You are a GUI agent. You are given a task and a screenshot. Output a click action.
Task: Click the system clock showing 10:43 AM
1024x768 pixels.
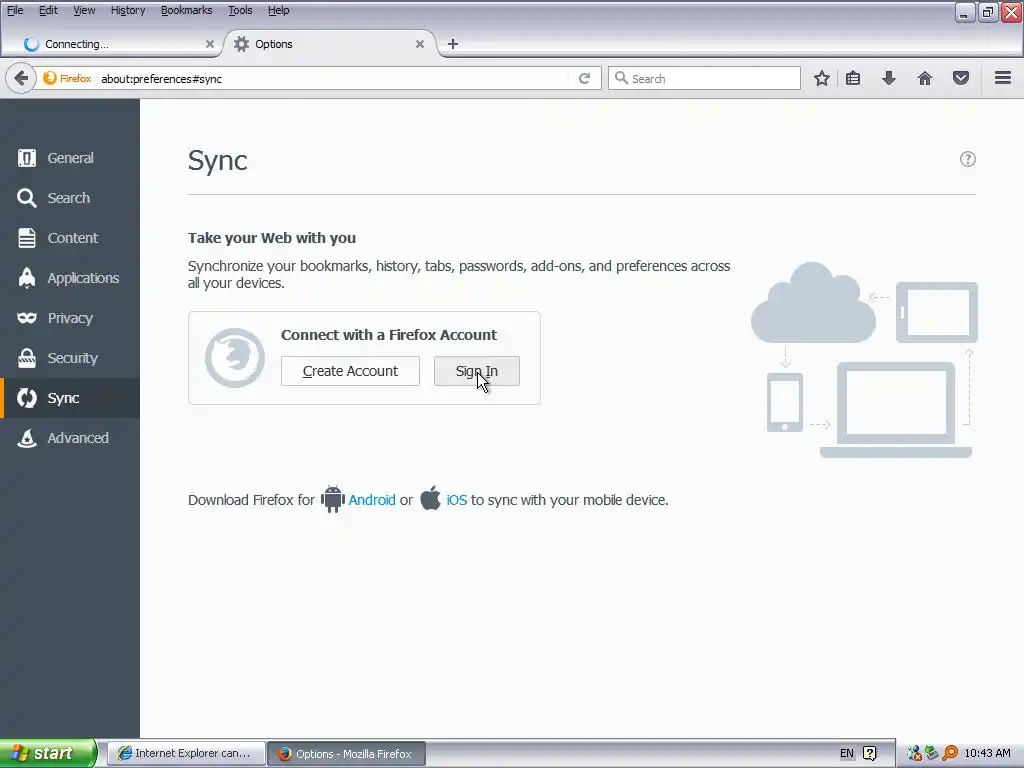[987, 753]
